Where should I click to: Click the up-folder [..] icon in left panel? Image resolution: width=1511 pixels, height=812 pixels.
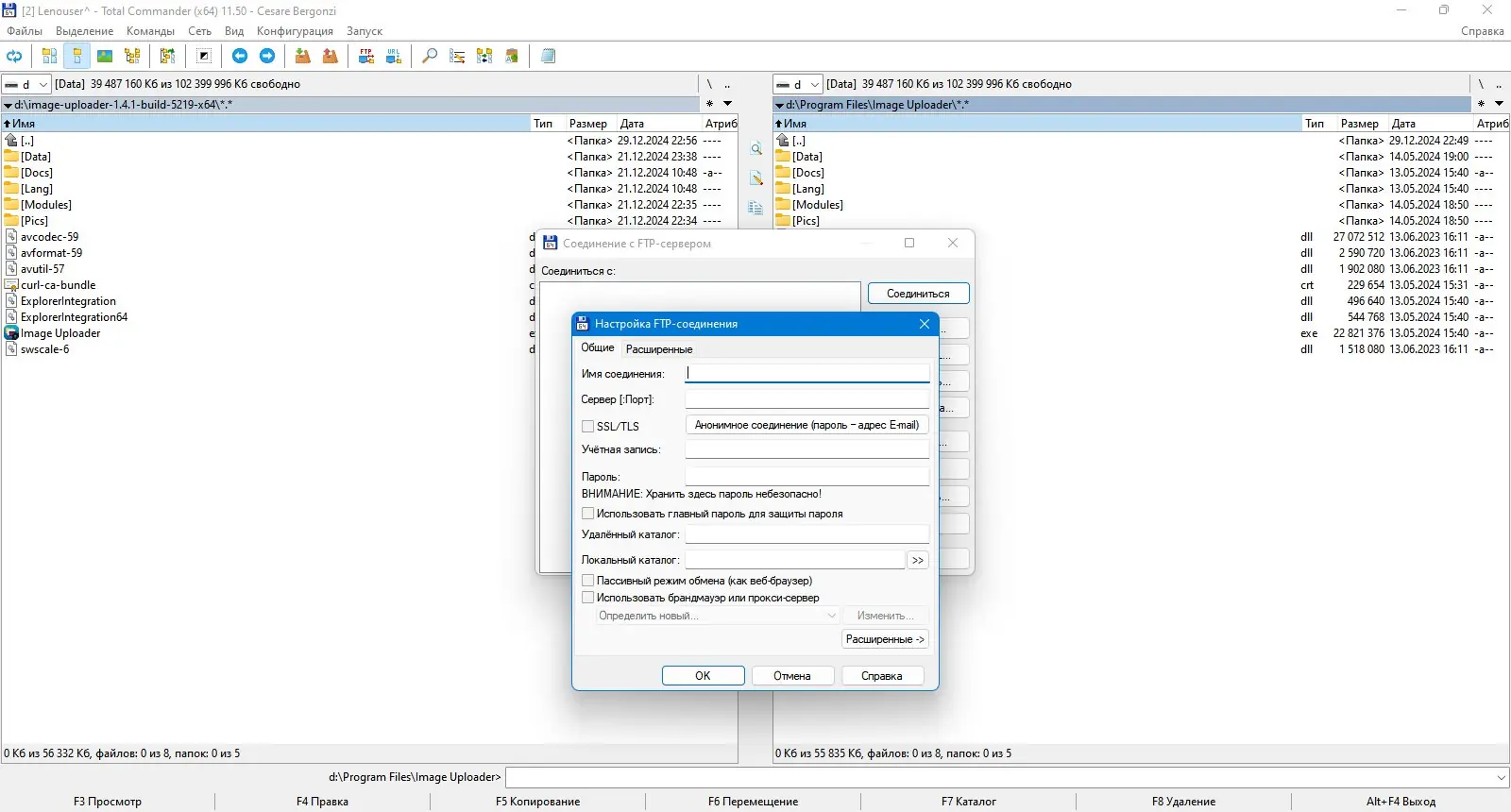click(x=11, y=140)
